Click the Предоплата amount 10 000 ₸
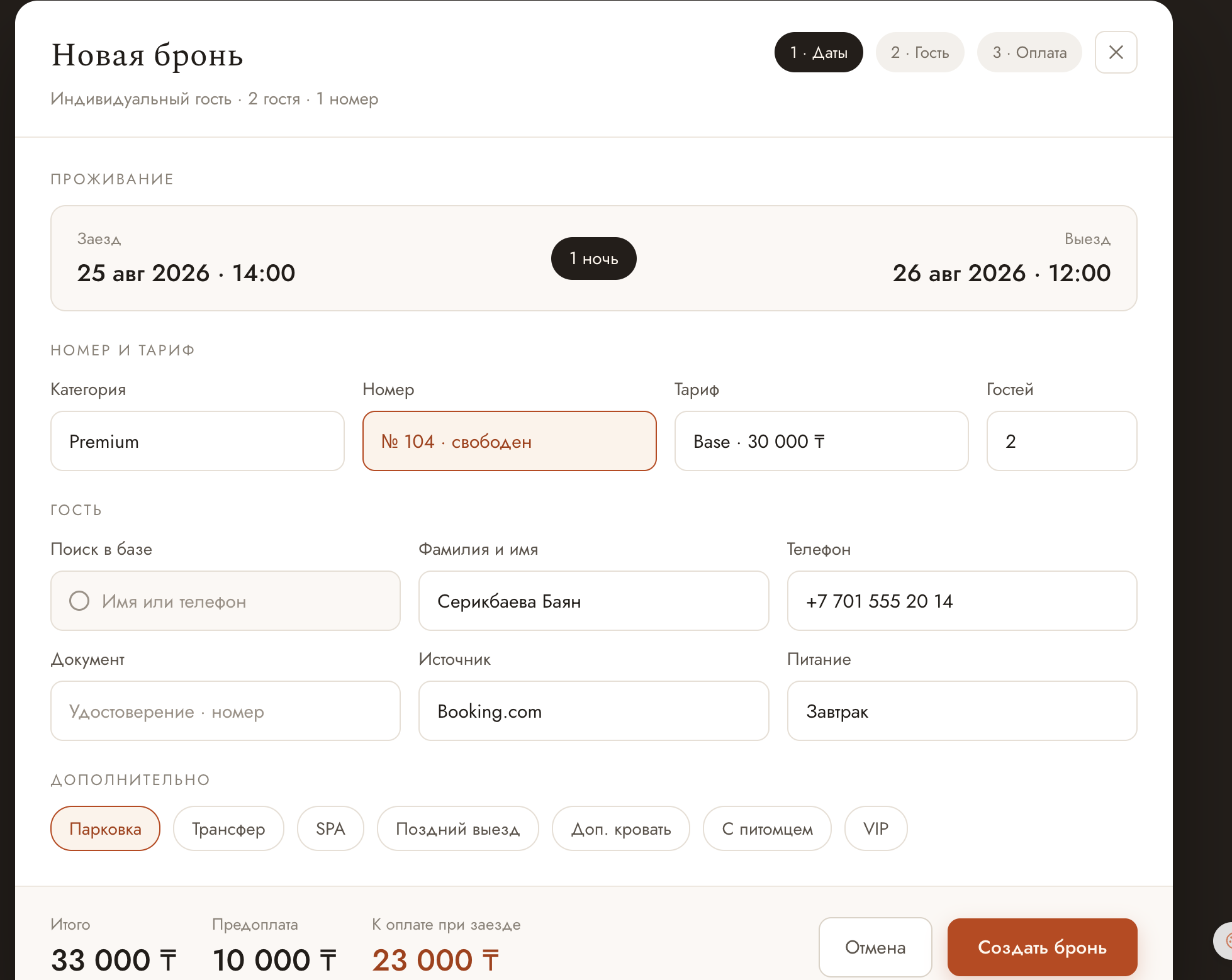Image resolution: width=1232 pixels, height=980 pixels. click(x=275, y=960)
